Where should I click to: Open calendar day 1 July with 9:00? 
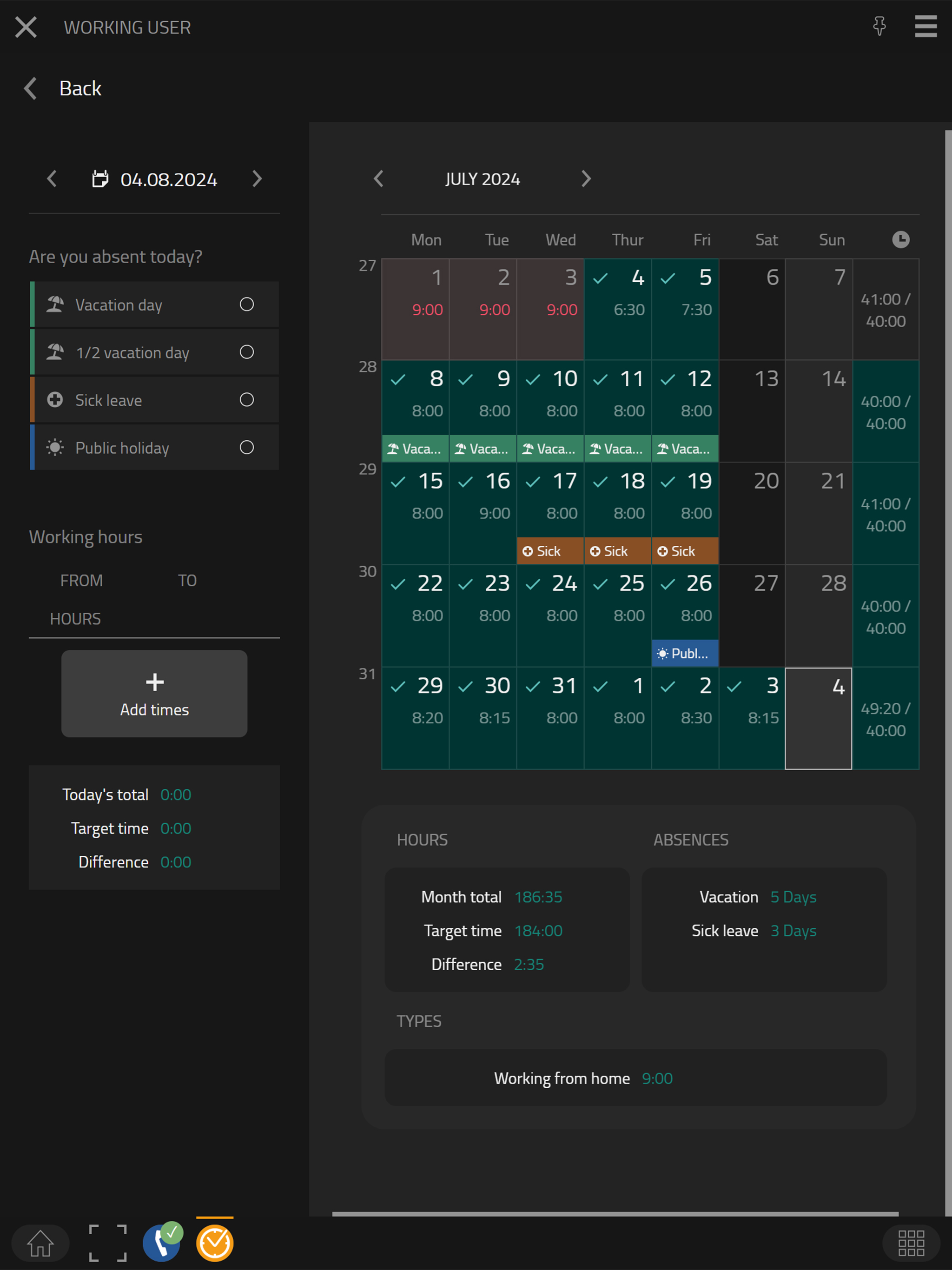pyautogui.click(x=416, y=310)
